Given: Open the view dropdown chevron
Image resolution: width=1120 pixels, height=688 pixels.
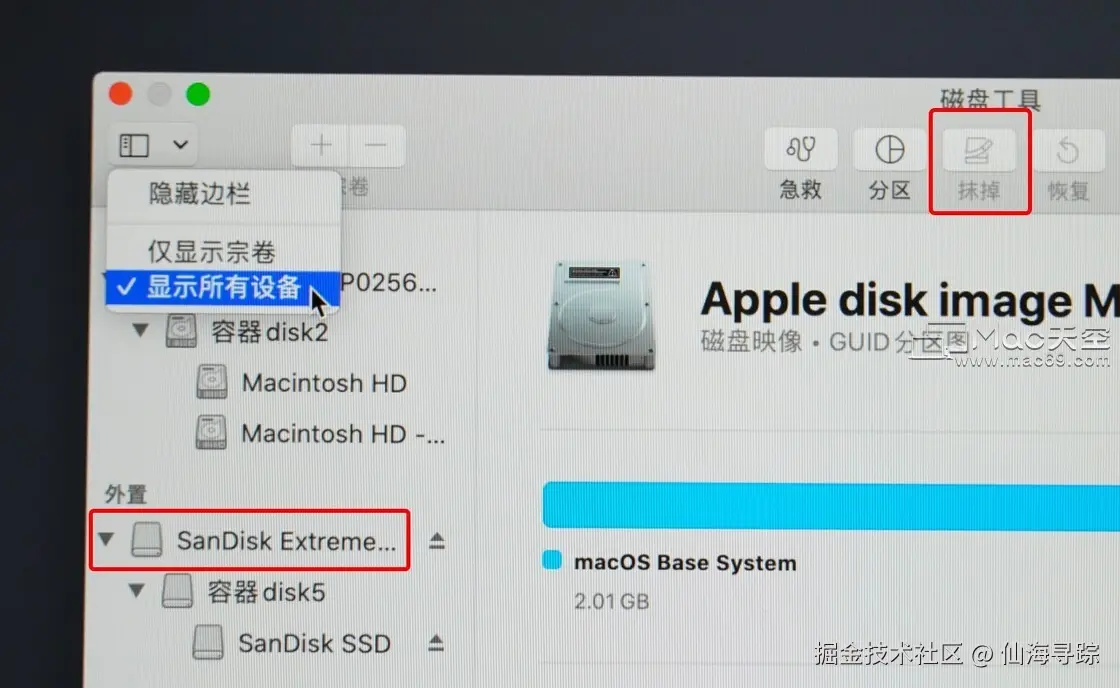Looking at the screenshot, I should coord(181,145).
